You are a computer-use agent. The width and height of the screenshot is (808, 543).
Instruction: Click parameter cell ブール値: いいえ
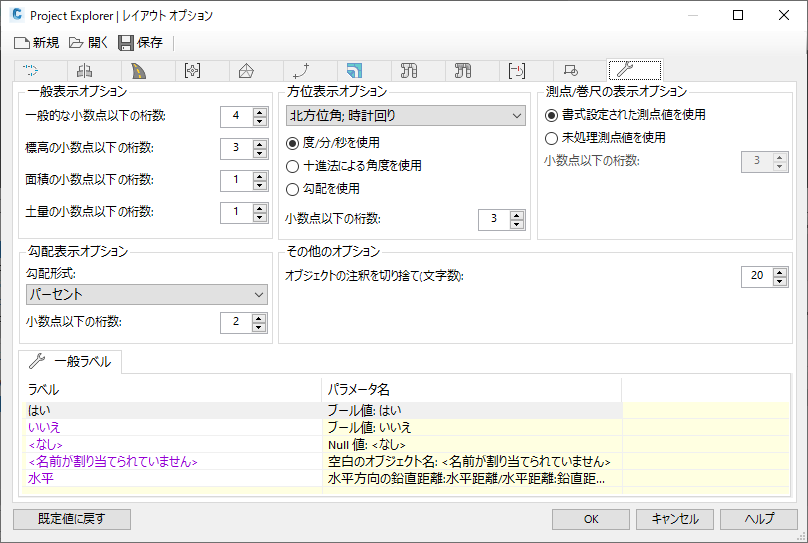[x=472, y=428]
